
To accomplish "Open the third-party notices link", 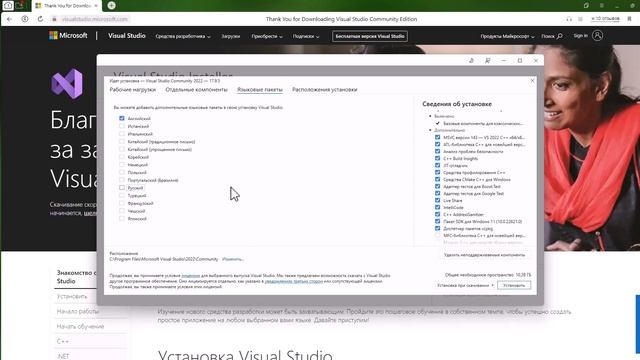I will pyautogui.click(x=293, y=281).
